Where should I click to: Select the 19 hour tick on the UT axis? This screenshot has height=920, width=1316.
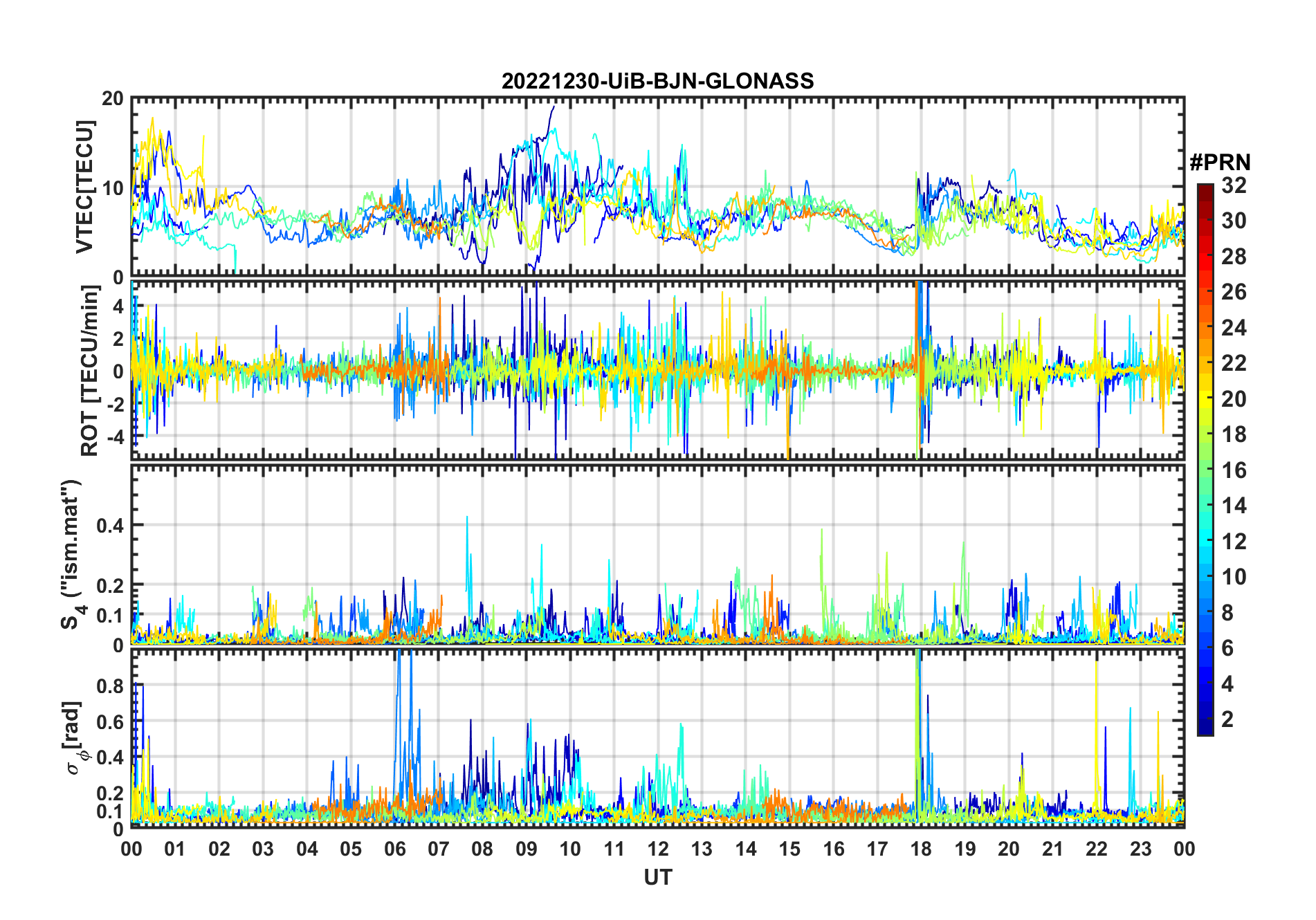click(x=965, y=849)
